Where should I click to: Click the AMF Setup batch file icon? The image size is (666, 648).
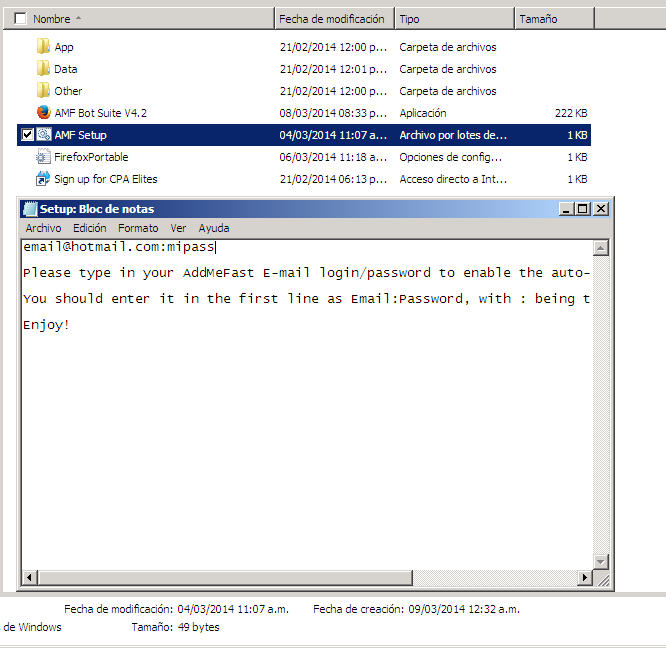43,135
